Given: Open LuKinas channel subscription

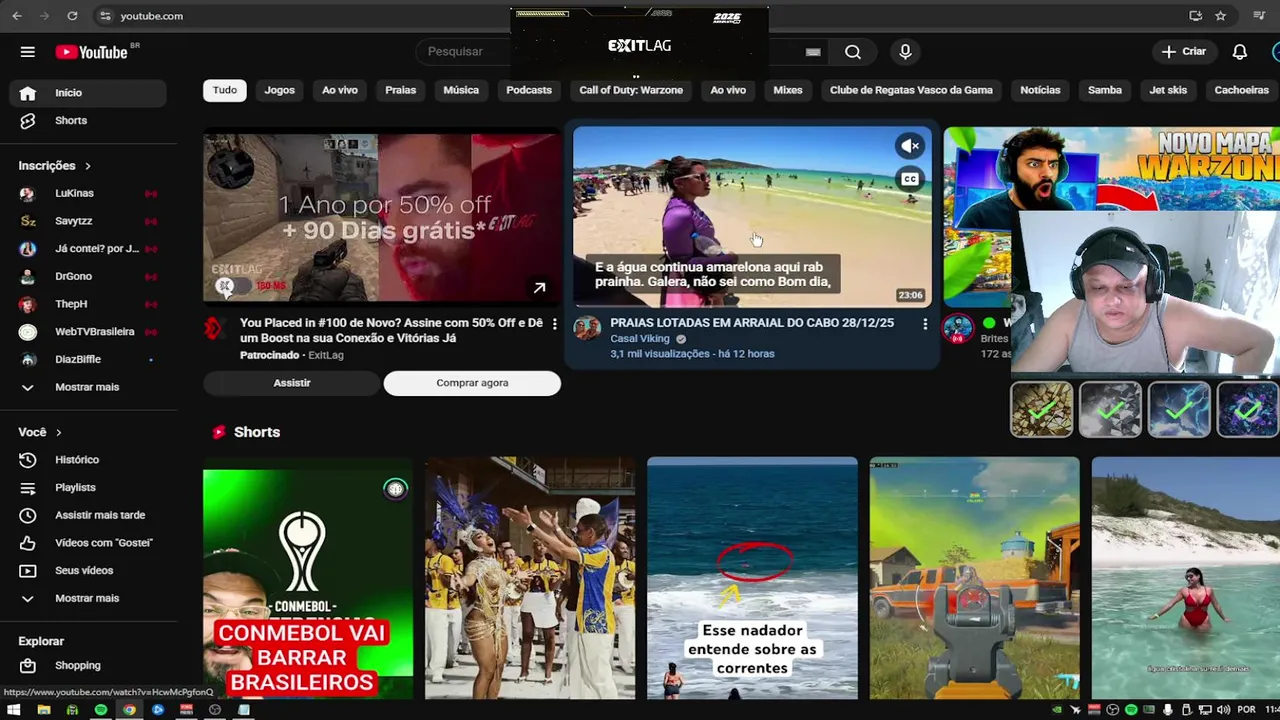Looking at the screenshot, I should [88, 193].
